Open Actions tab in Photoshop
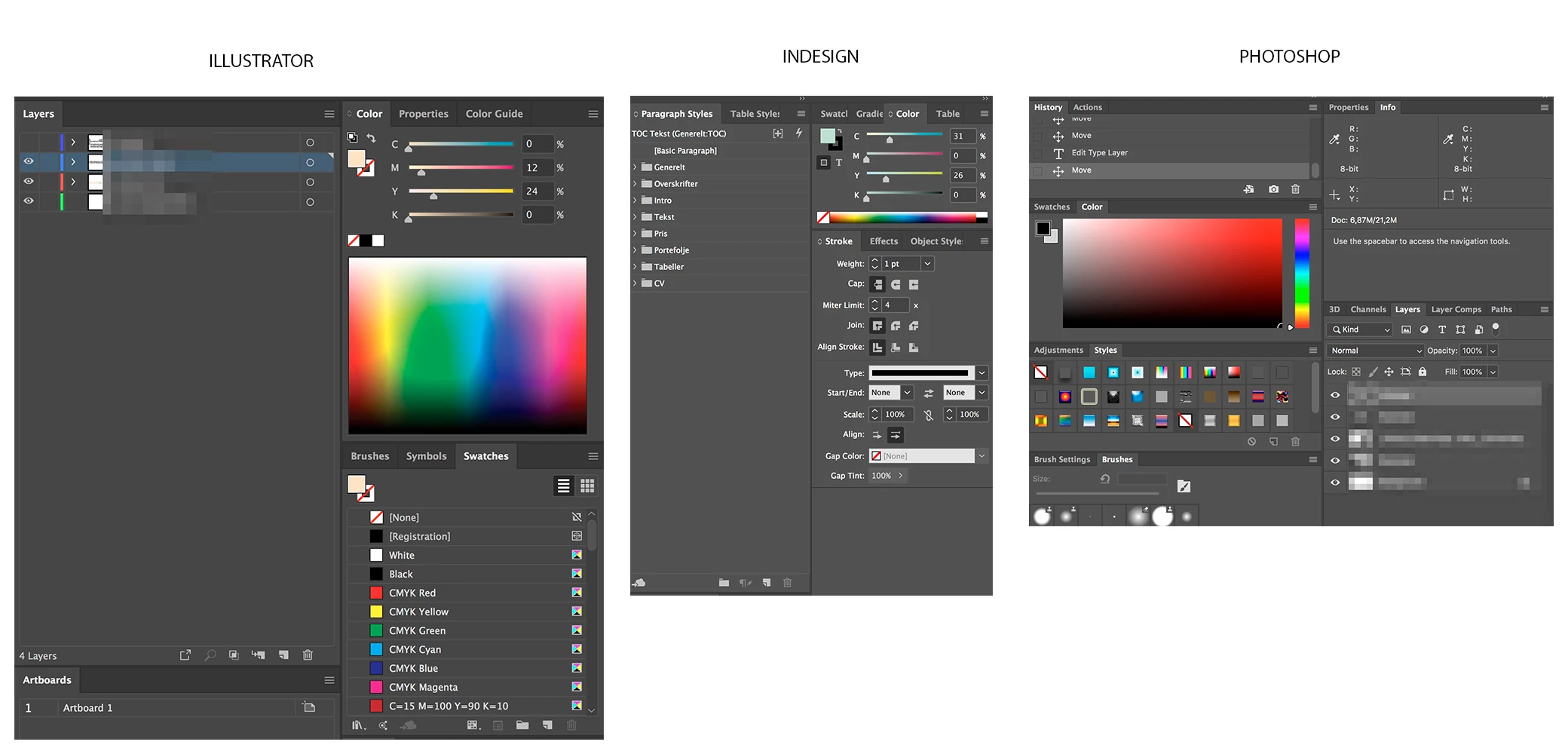Image resolution: width=1568 pixels, height=754 pixels. click(x=1087, y=107)
